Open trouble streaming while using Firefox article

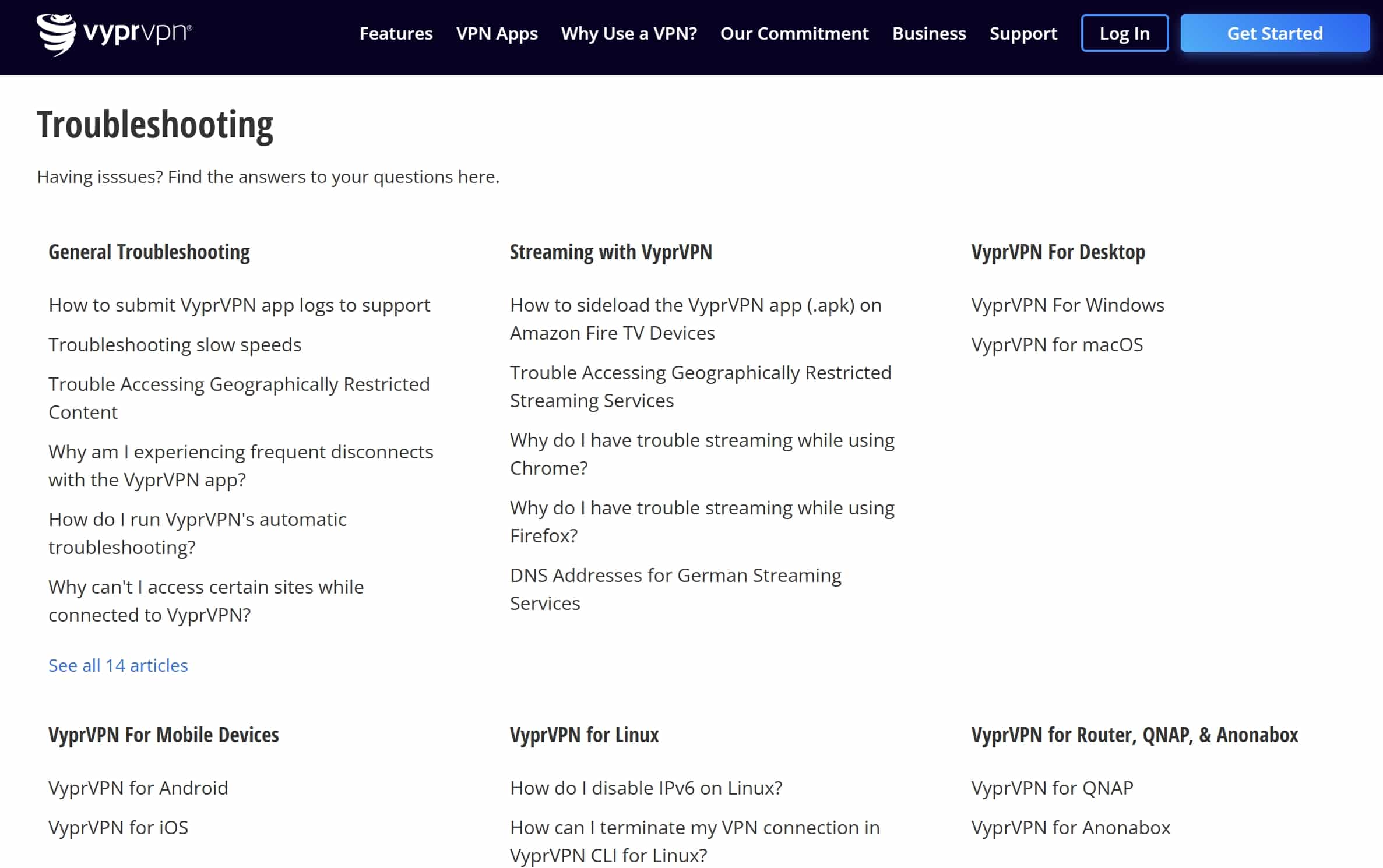(702, 521)
